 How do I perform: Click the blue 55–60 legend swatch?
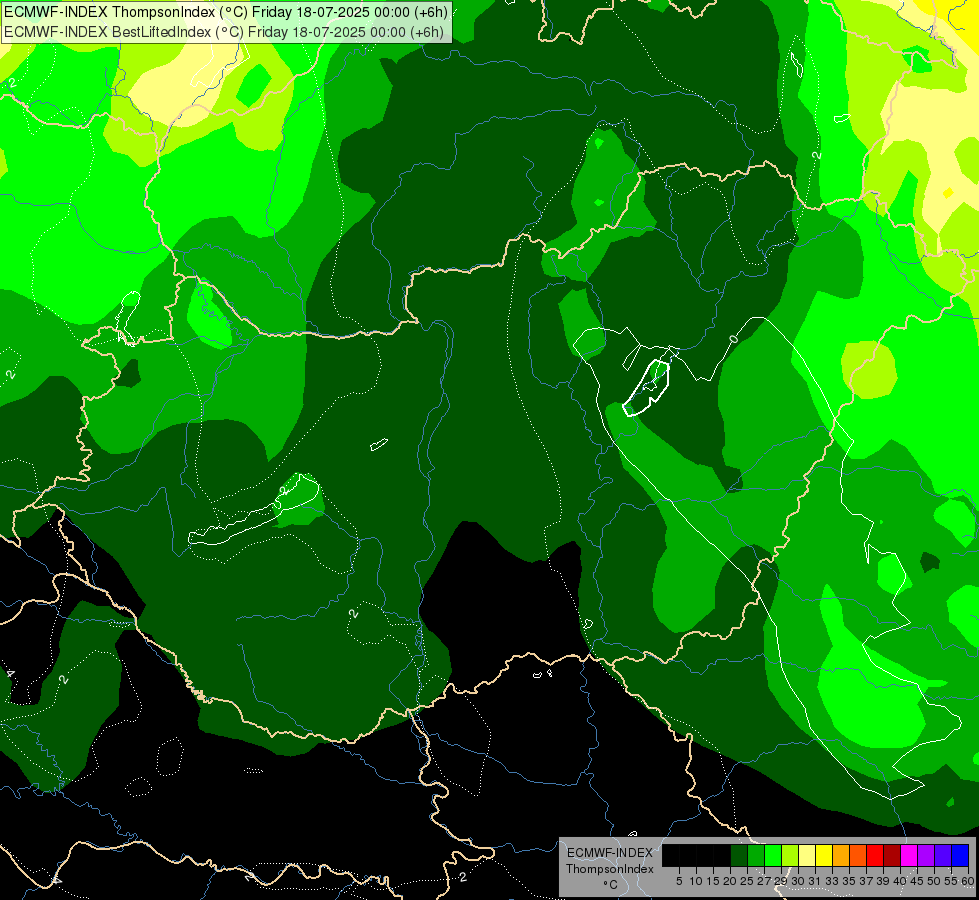(x=960, y=855)
